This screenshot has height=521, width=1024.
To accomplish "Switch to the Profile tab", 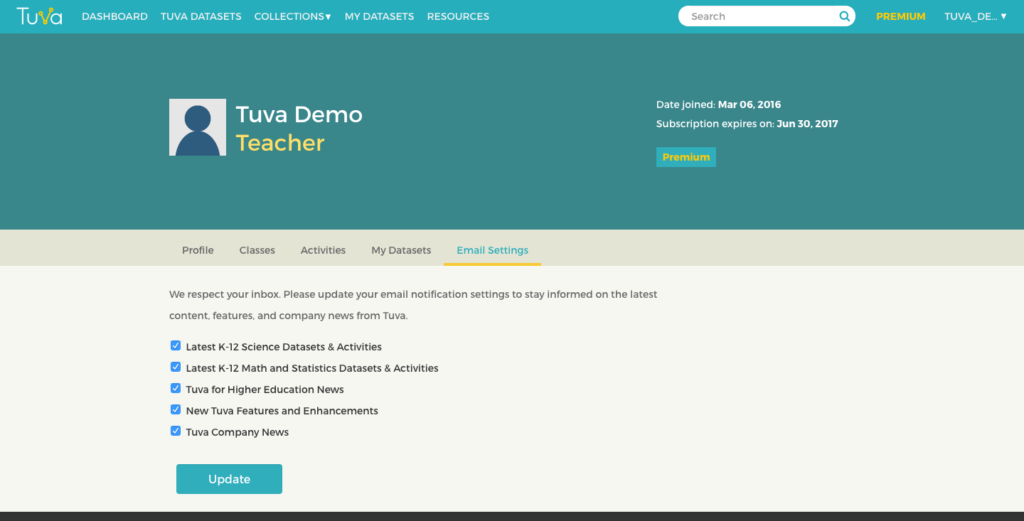I will point(198,250).
